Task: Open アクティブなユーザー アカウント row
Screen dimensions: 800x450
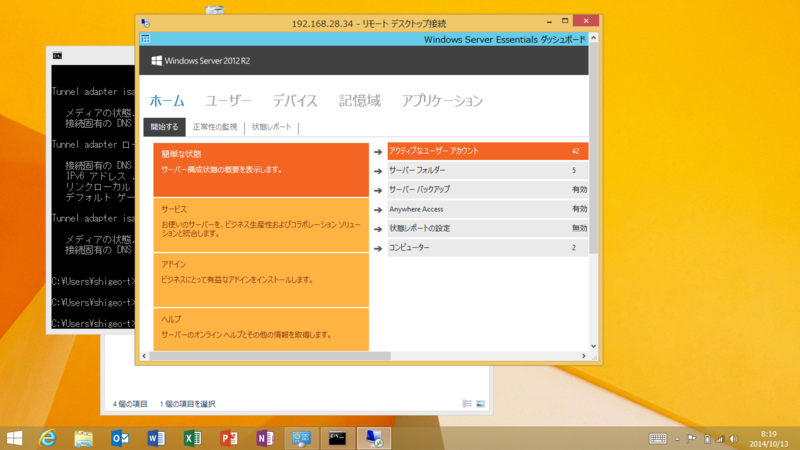Action: pyautogui.click(x=488, y=151)
